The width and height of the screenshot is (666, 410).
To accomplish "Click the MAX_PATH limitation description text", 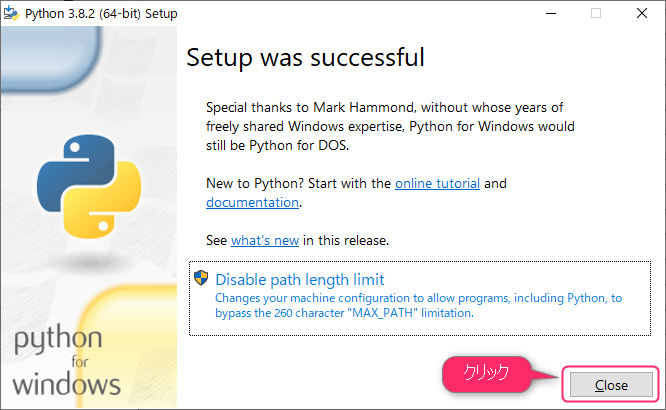I will [x=418, y=305].
